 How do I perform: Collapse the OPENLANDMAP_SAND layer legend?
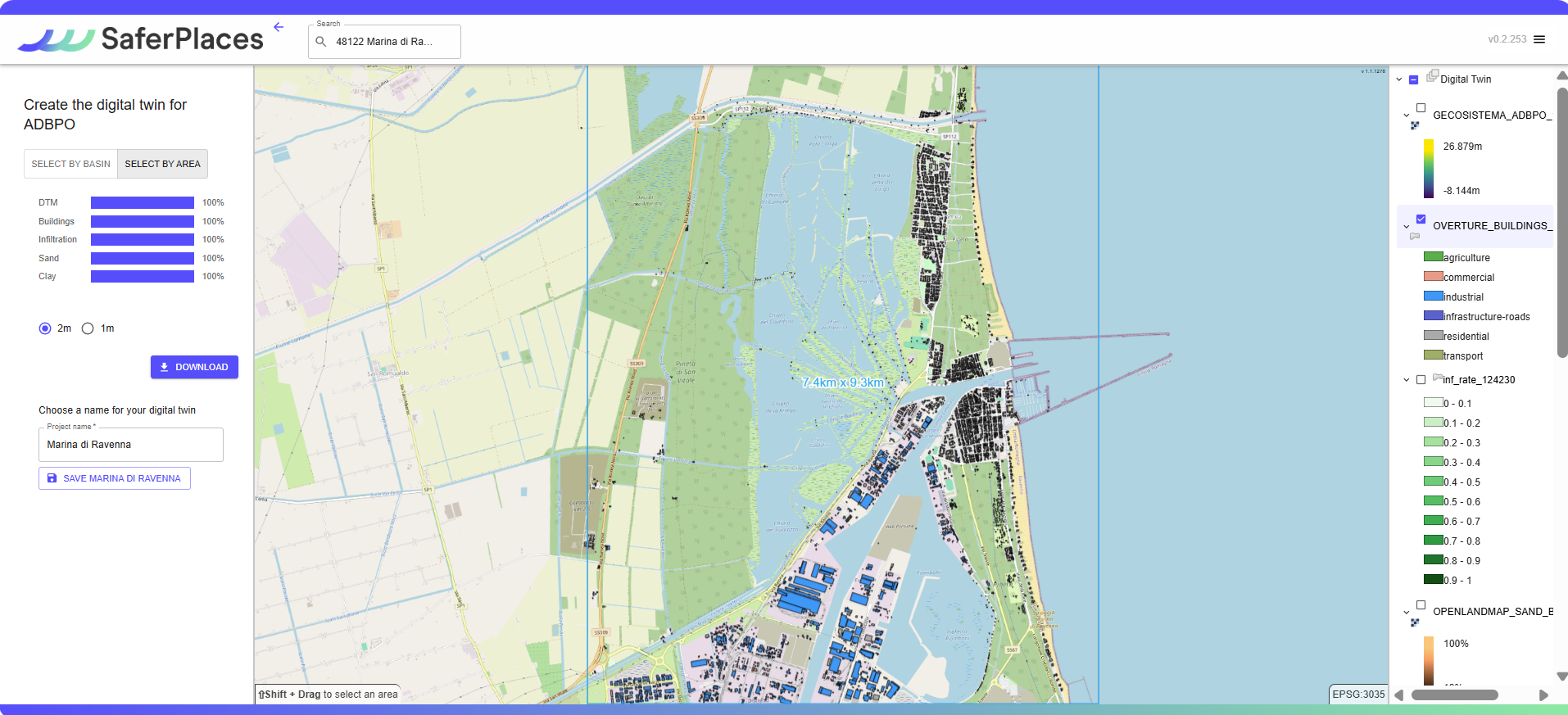tap(1407, 612)
